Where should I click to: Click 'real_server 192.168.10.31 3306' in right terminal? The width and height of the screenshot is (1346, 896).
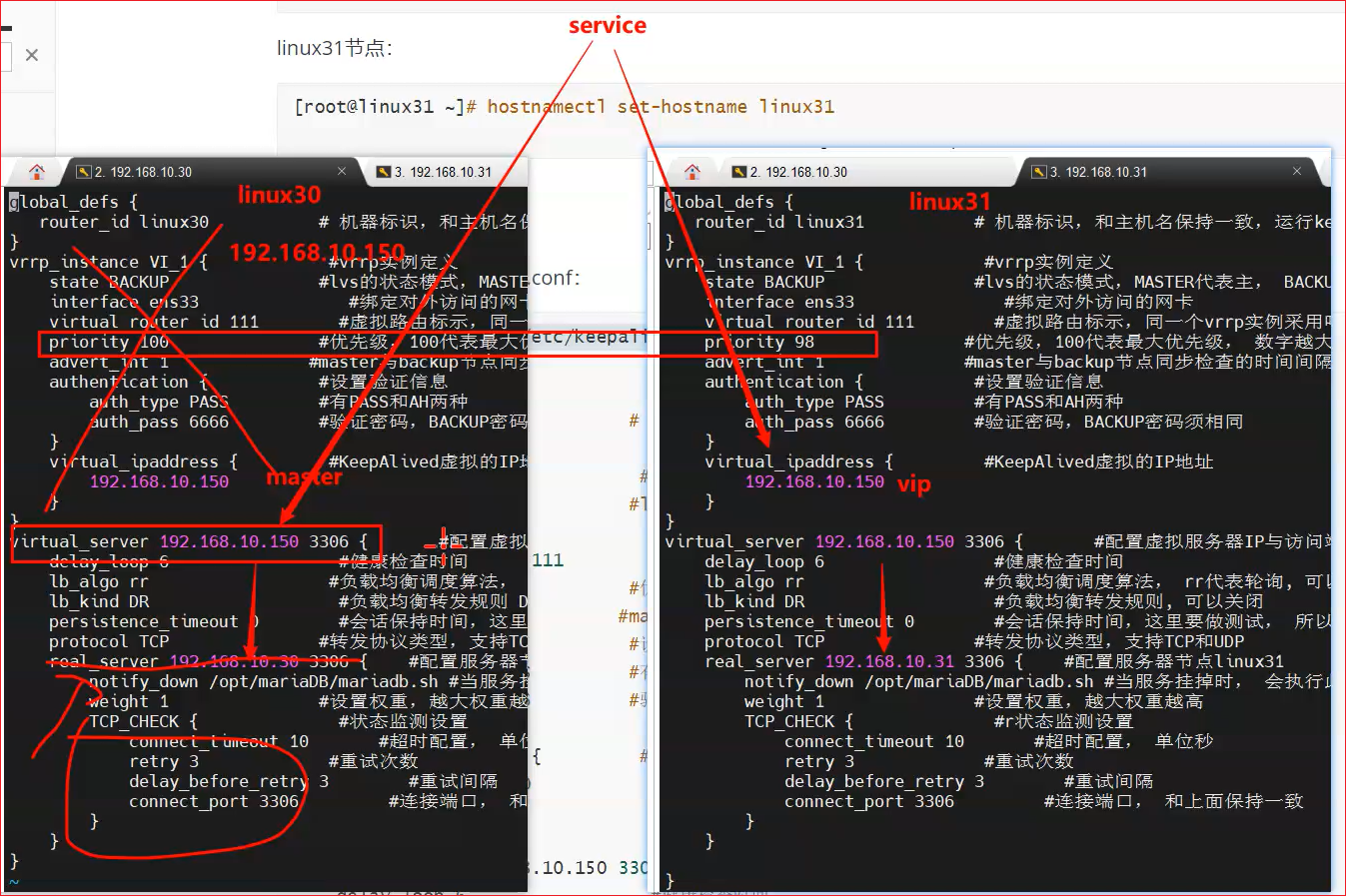[854, 661]
